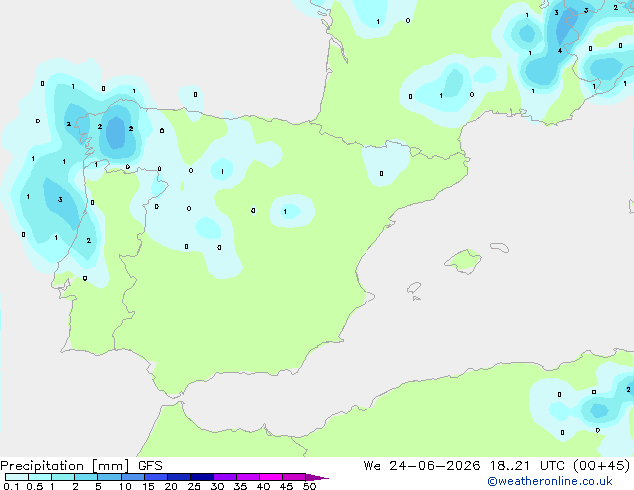Click the 40–45 mm magenta legend swatch
Viewport: 634px width, 490px height.
(271, 477)
